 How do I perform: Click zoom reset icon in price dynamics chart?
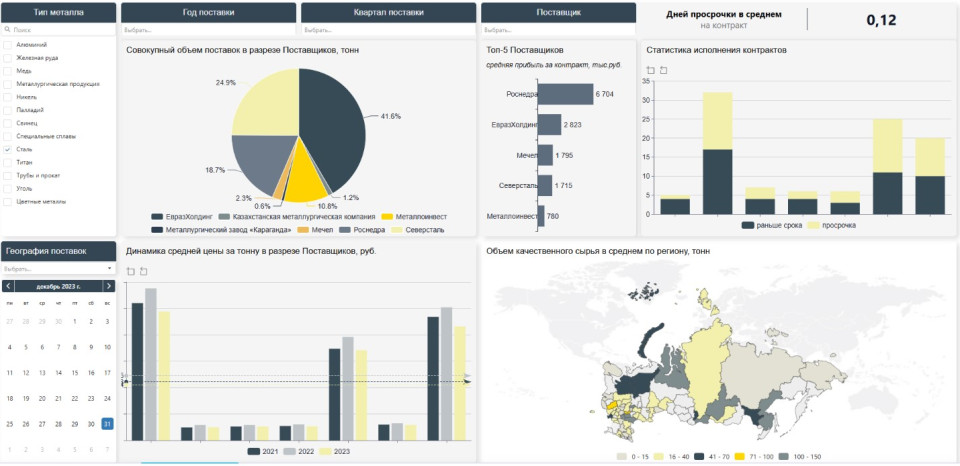point(143,271)
